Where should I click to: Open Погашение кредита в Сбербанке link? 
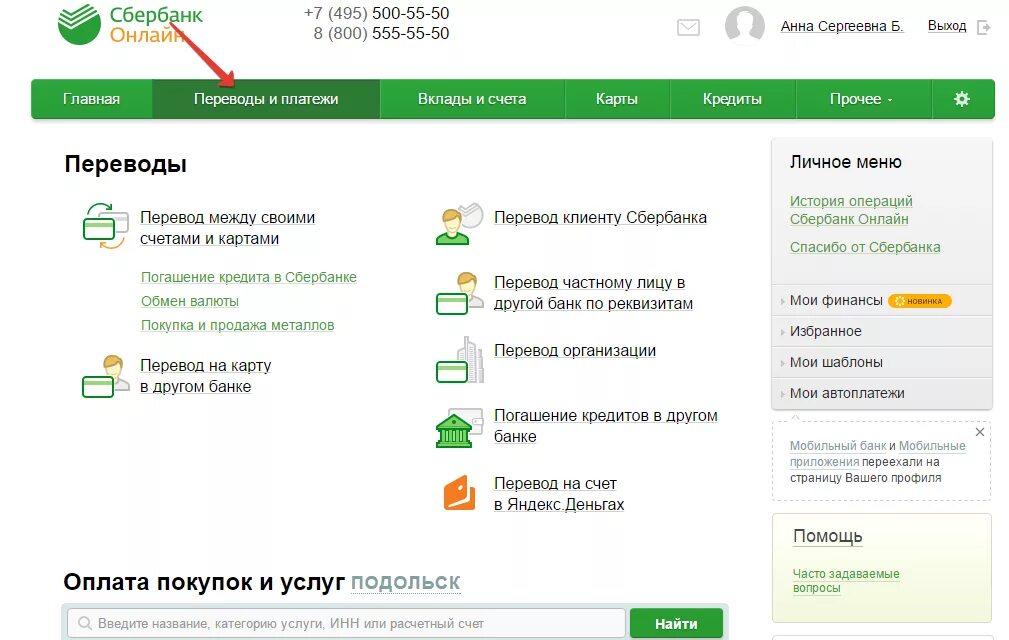pos(248,277)
